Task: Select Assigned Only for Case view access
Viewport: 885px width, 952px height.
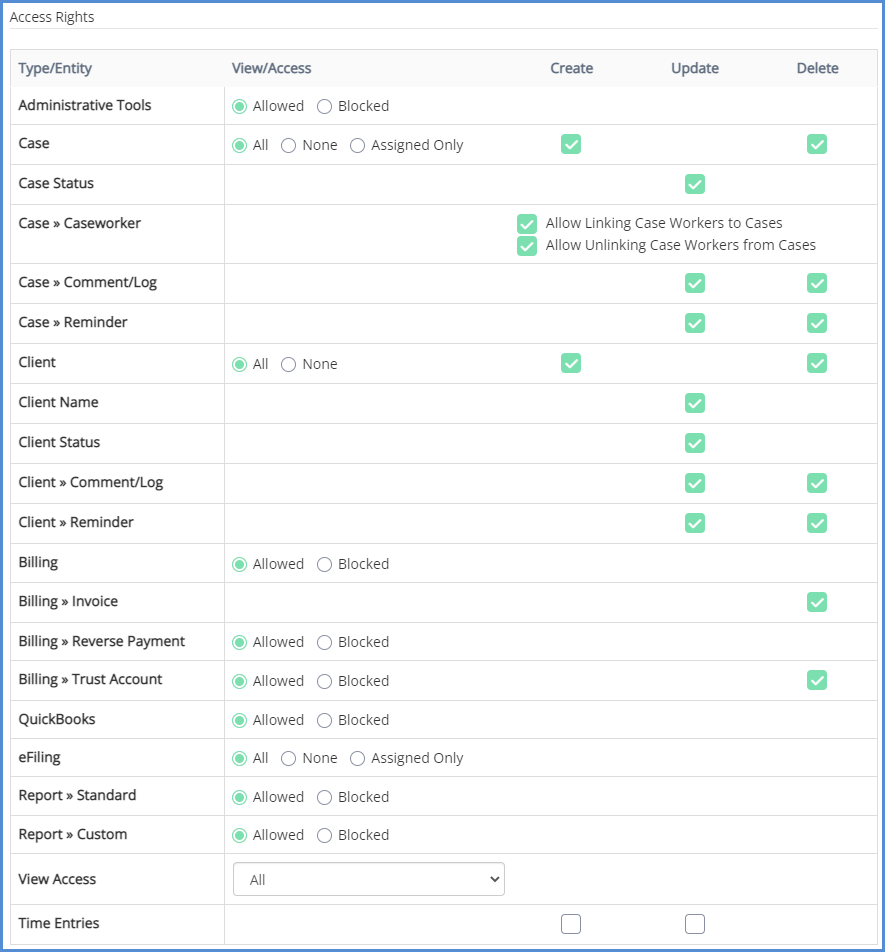Action: point(358,145)
